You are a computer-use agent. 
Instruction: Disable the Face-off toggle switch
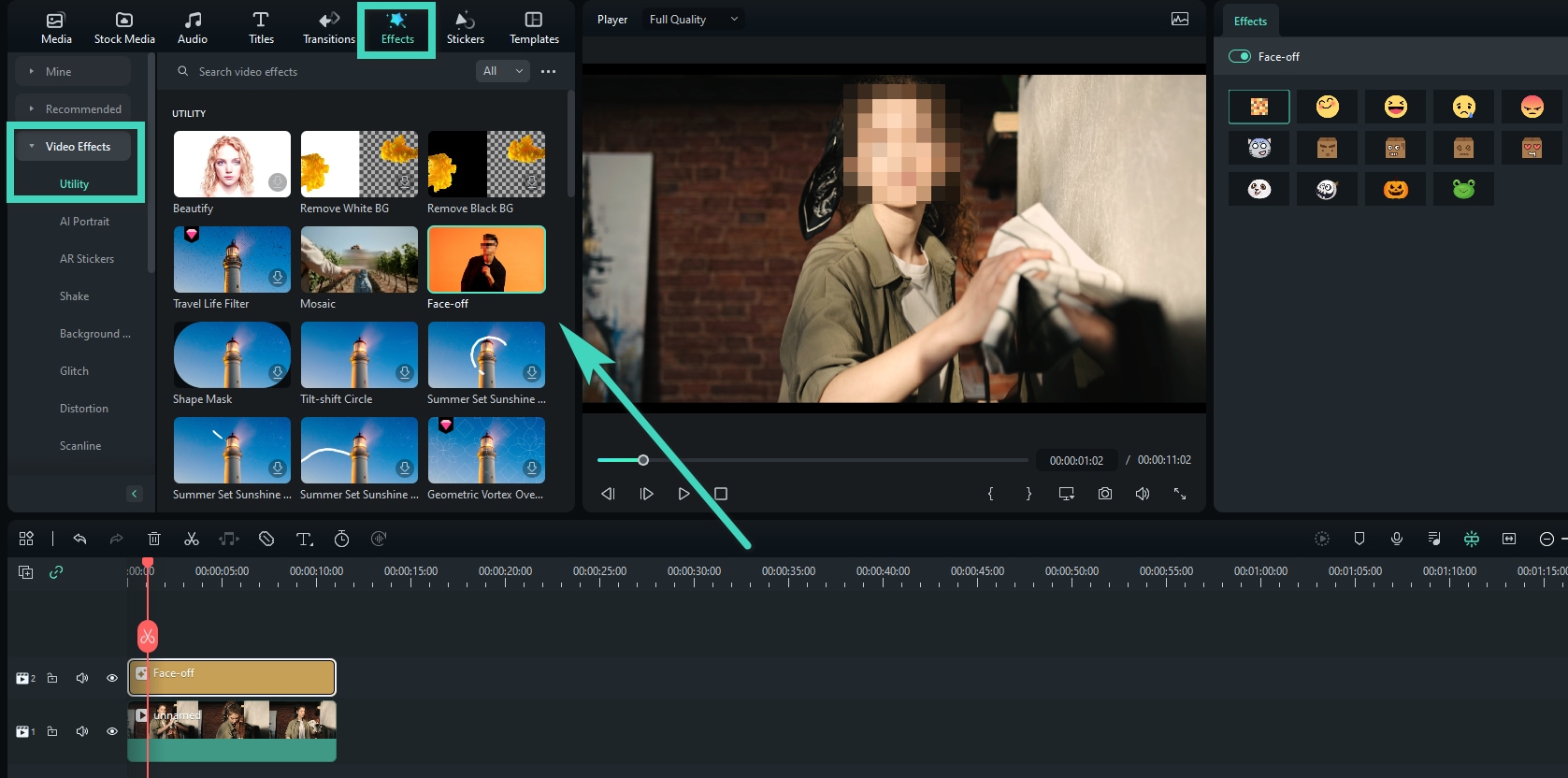click(1240, 56)
